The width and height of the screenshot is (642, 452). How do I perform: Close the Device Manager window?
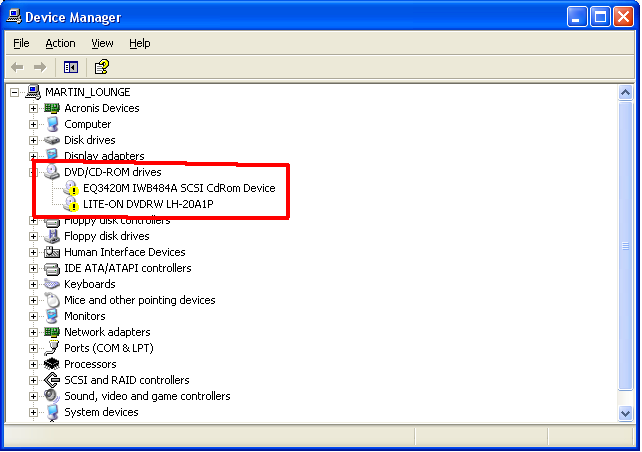(x=624, y=17)
